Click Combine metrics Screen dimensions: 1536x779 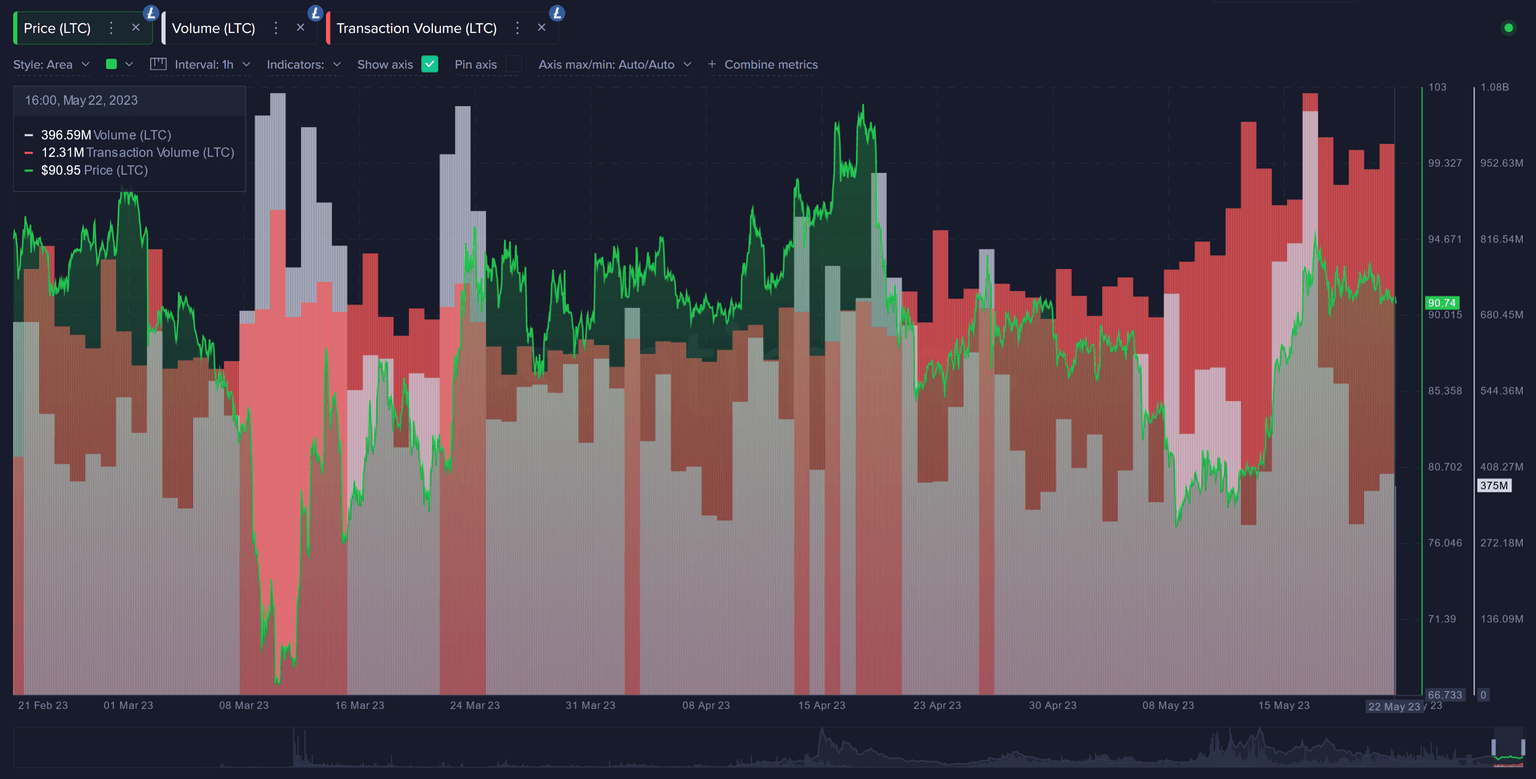[770, 64]
